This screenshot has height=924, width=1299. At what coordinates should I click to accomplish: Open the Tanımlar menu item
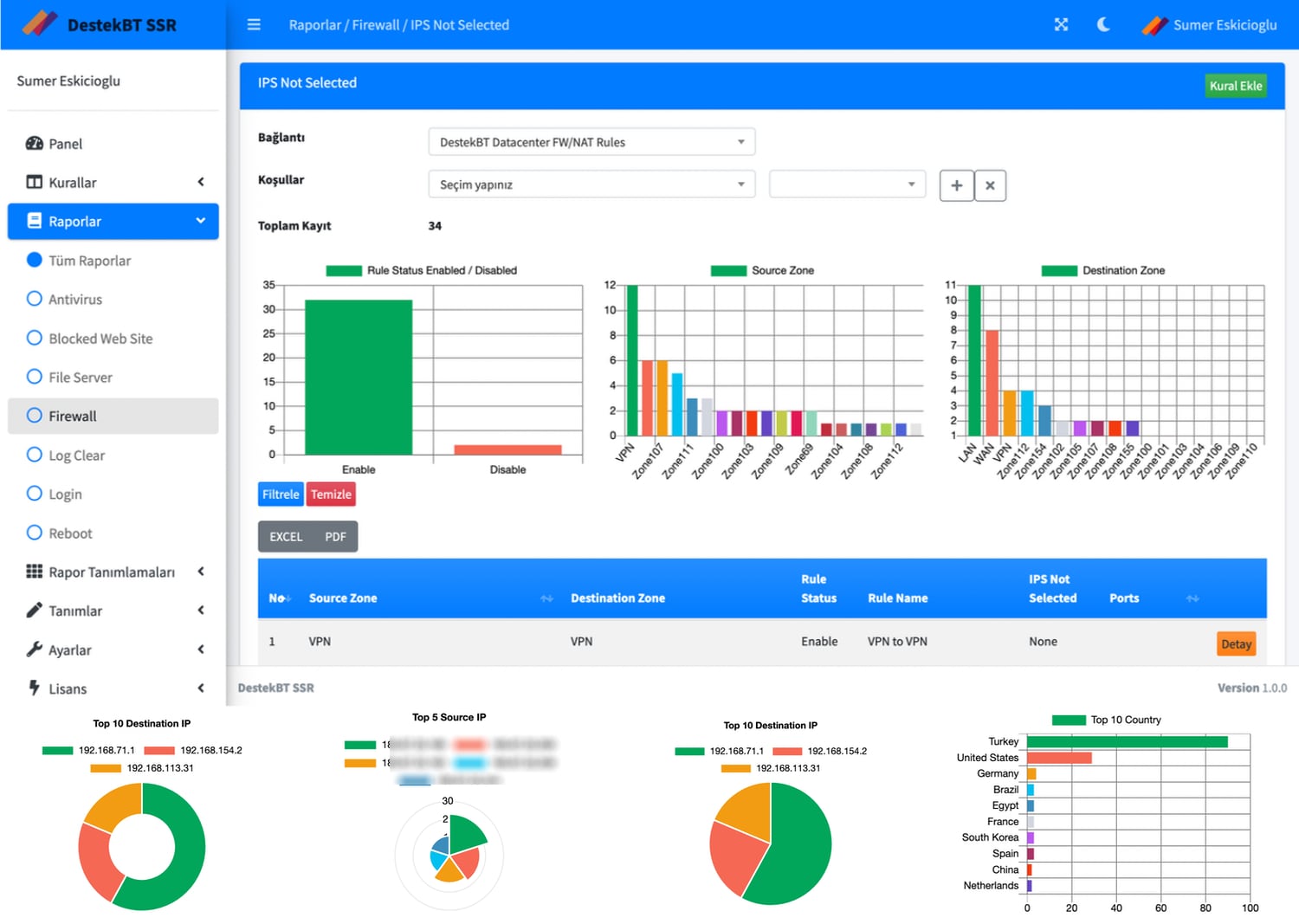point(113,611)
